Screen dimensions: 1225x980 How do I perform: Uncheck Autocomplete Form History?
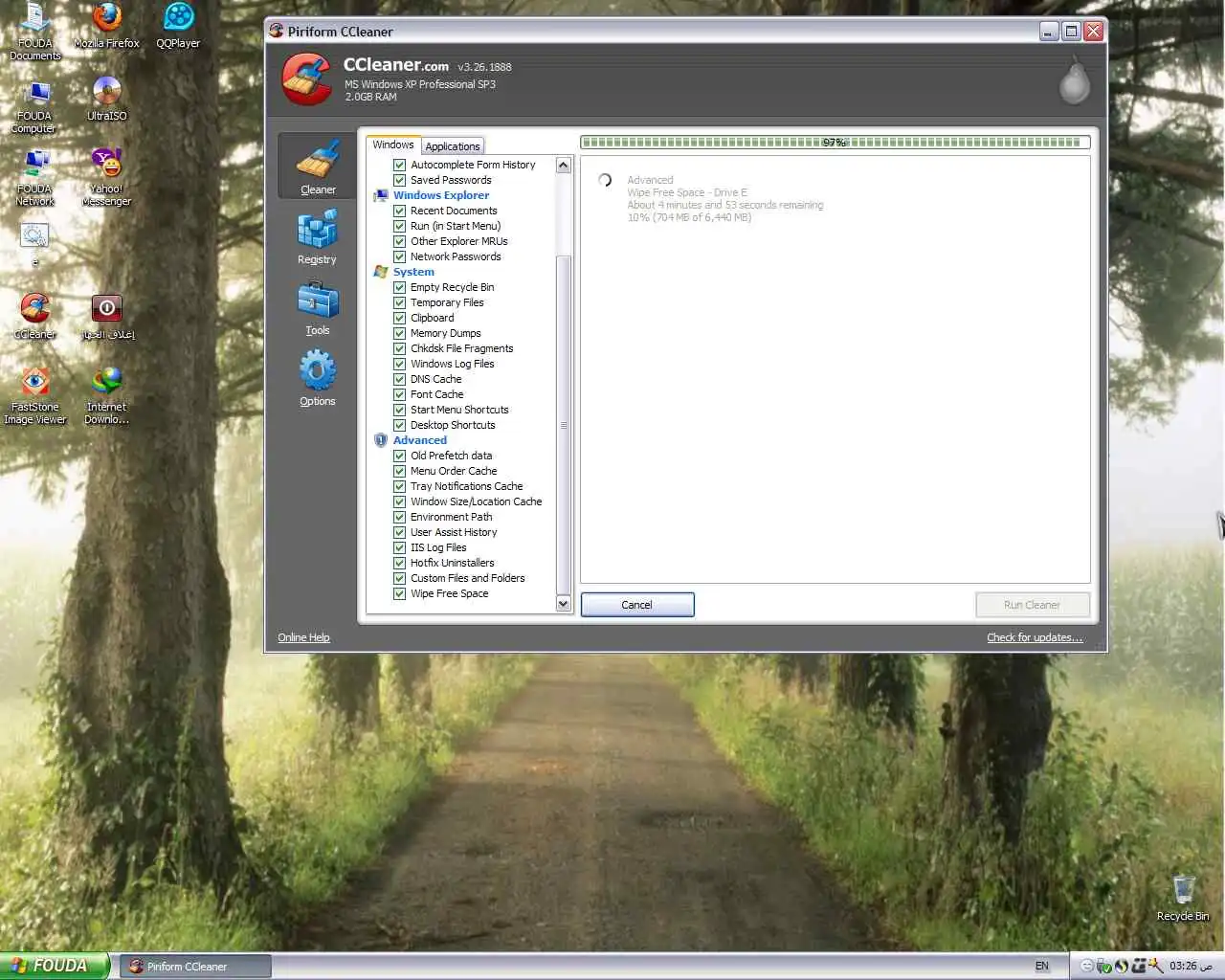tap(400, 165)
